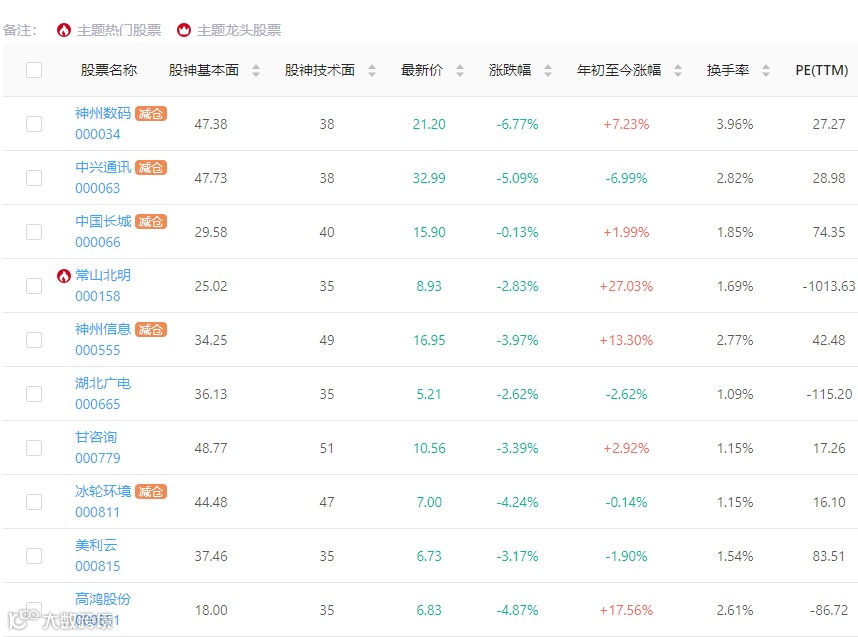Screen dimensions: 858x637
Task: Open stock 常山北明 link
Action: (103, 275)
